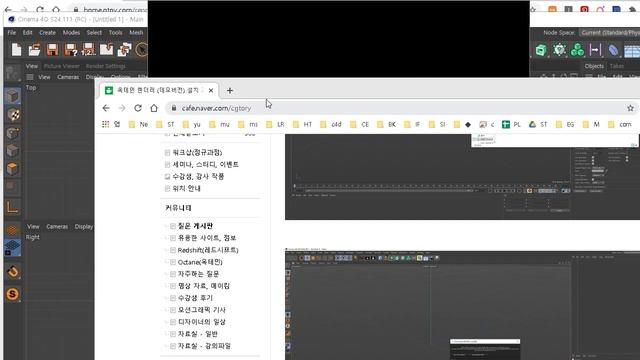Open the Cinema 4D Create menu

pos(47,33)
